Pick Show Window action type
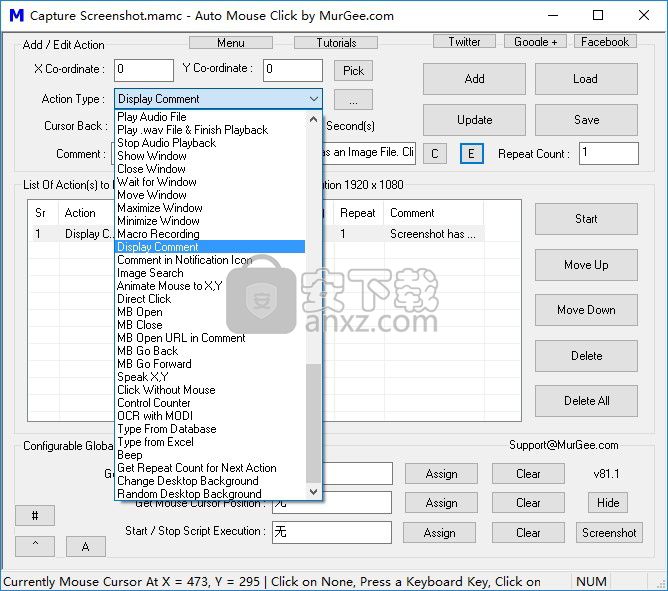Screen dimensions: 668x591 click(x=152, y=156)
